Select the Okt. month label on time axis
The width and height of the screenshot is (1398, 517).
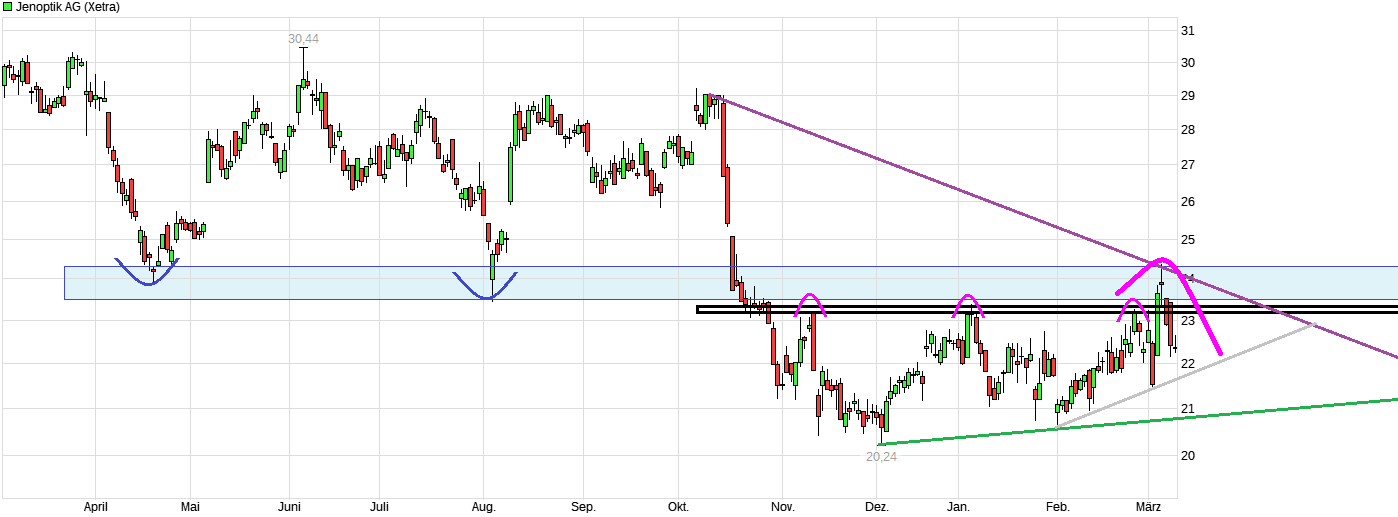pos(680,508)
